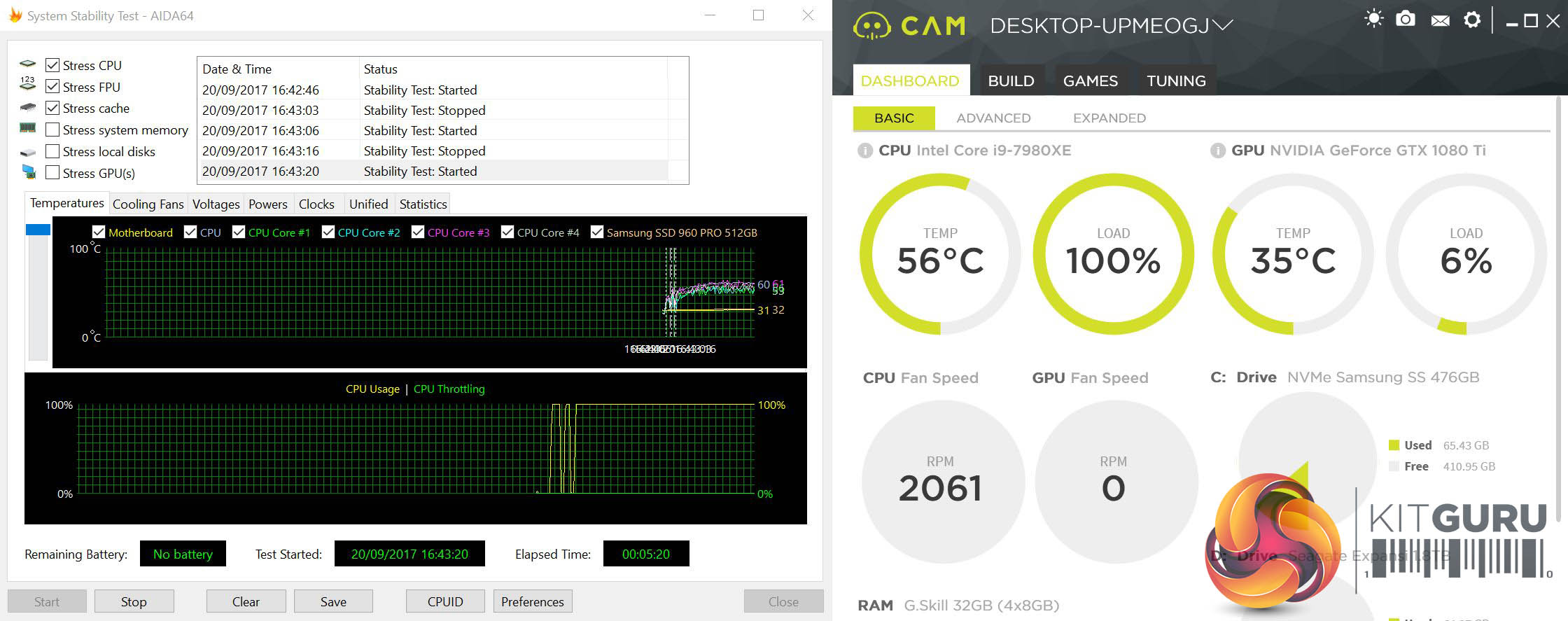The image size is (1568, 621).
Task: Click the blue graph scale slider thumb
Action: pos(38,230)
